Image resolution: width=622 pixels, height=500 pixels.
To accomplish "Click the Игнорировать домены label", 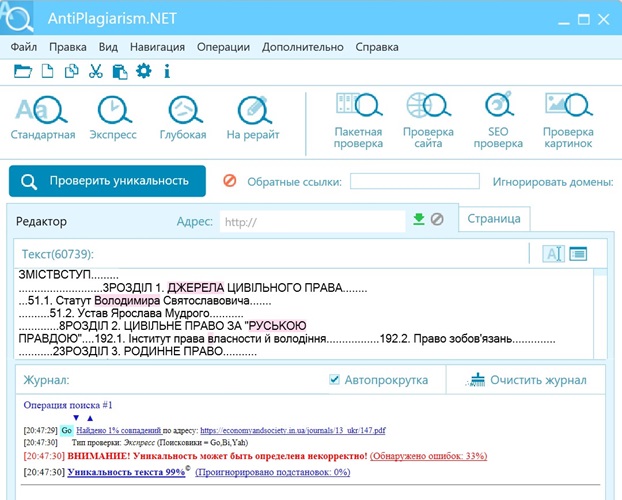I will pos(553,182).
